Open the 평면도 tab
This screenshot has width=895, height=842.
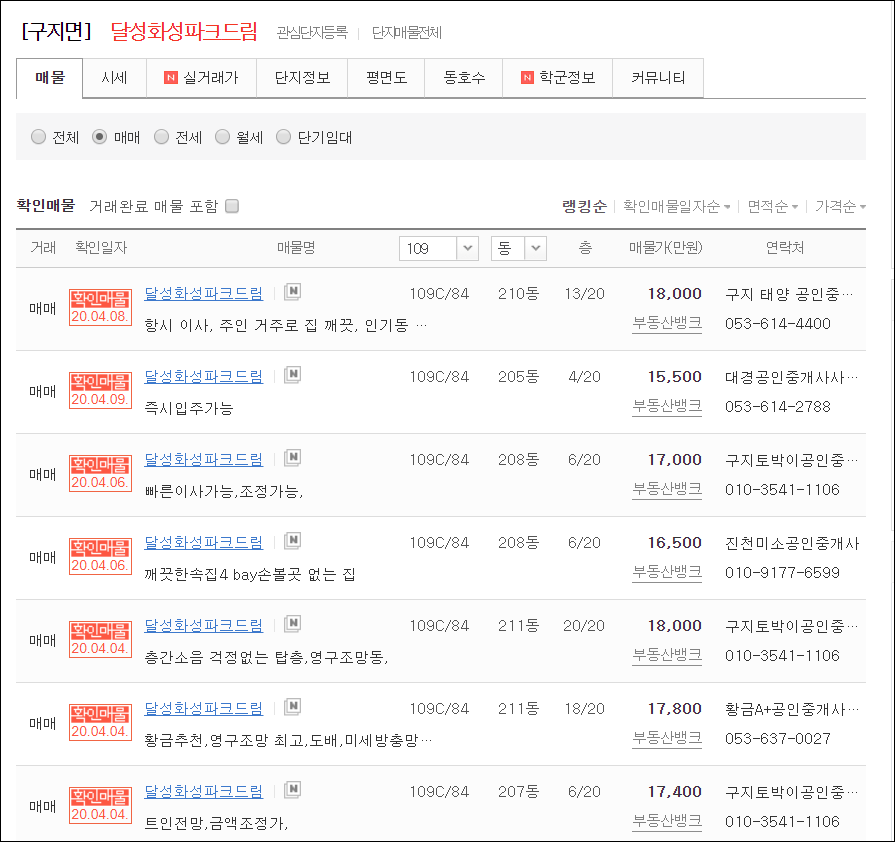click(x=386, y=78)
